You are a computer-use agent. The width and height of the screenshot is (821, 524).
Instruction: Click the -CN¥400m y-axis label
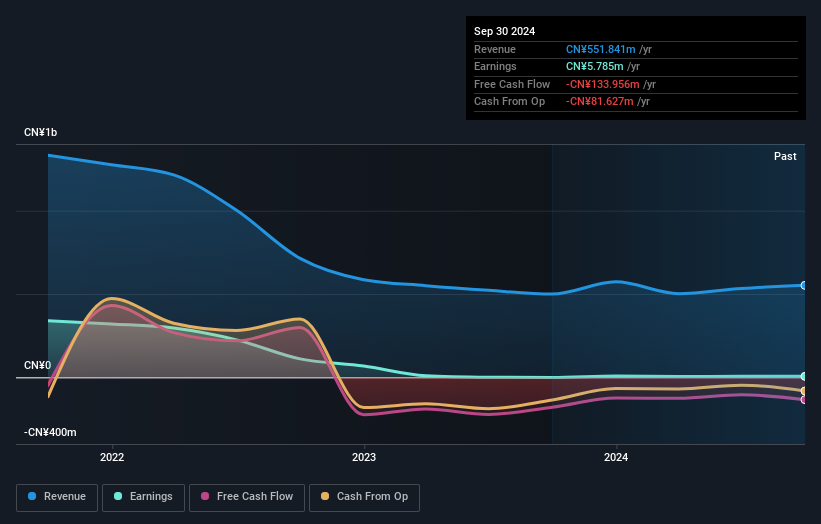pyautogui.click(x=50, y=432)
